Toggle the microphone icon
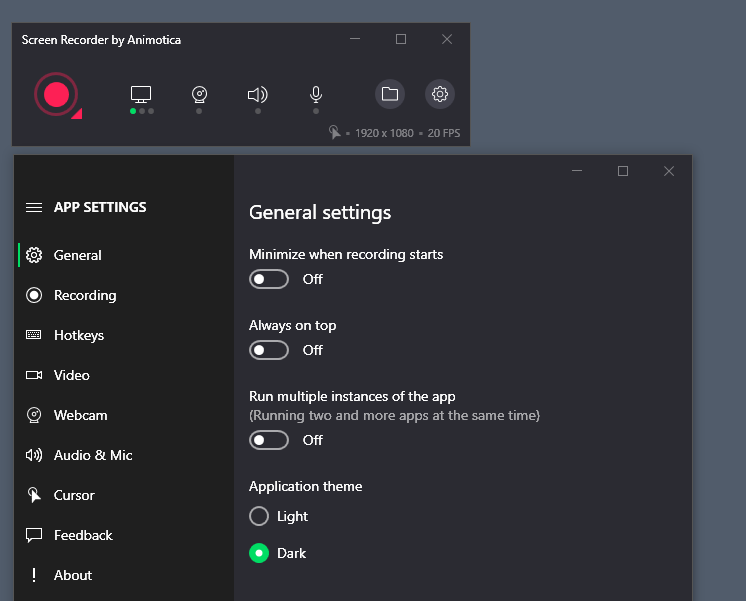 [x=316, y=95]
